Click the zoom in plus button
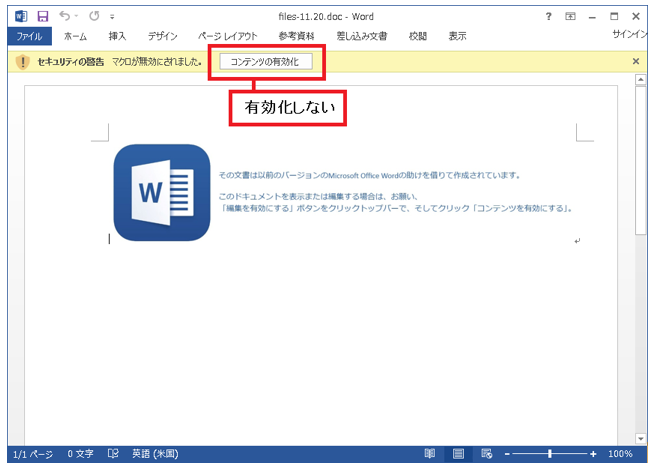This screenshot has height=470, width=656. click(593, 454)
